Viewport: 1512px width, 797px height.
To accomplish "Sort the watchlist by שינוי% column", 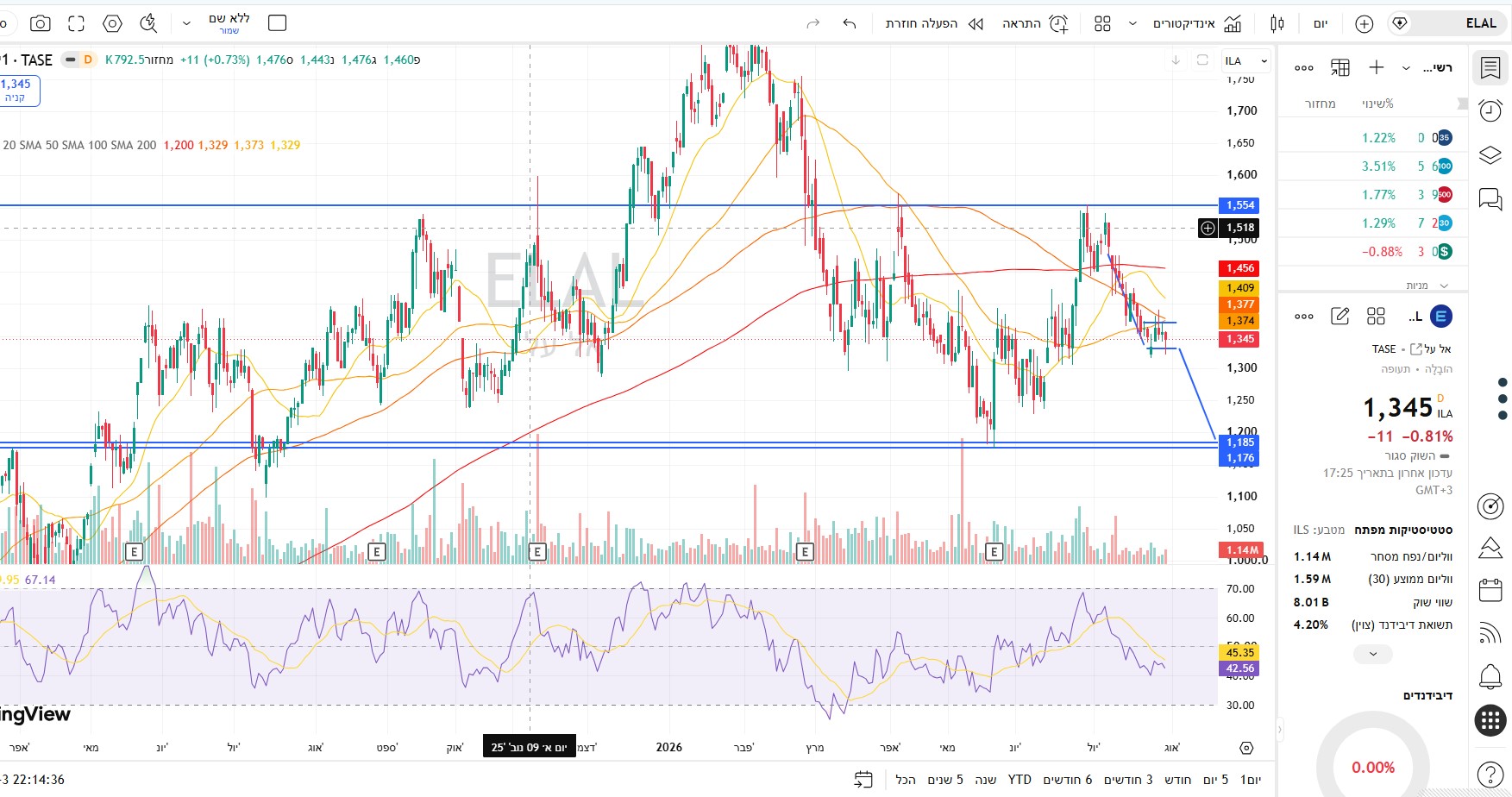I will [1377, 104].
